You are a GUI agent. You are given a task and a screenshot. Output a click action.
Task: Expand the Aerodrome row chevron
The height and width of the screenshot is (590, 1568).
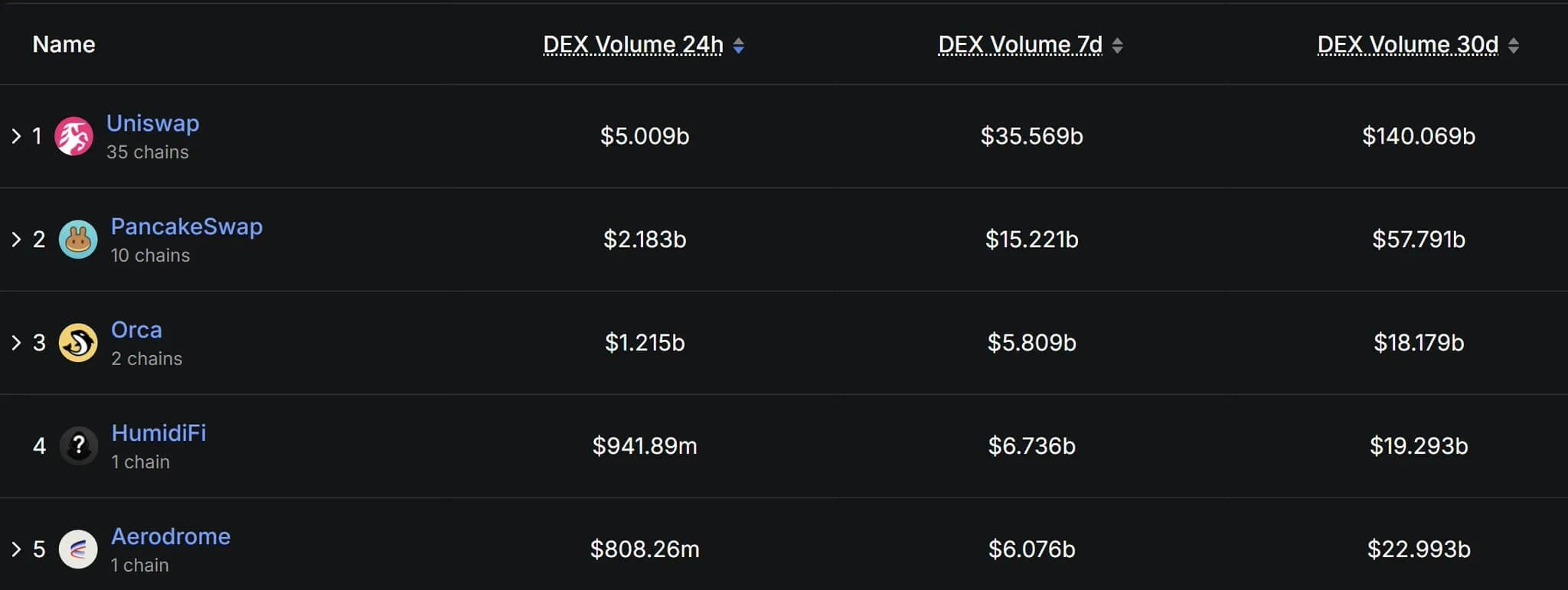click(x=16, y=549)
